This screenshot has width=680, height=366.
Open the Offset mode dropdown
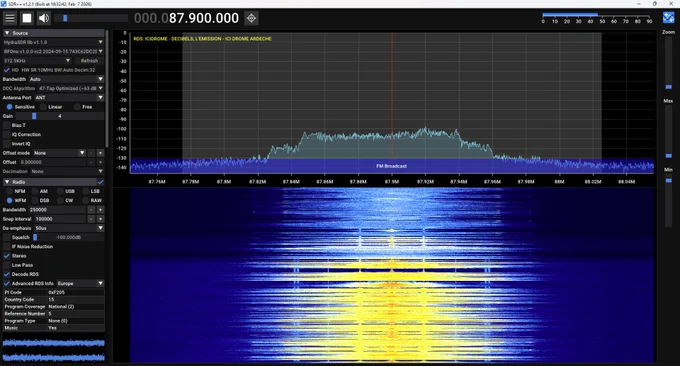coord(59,153)
